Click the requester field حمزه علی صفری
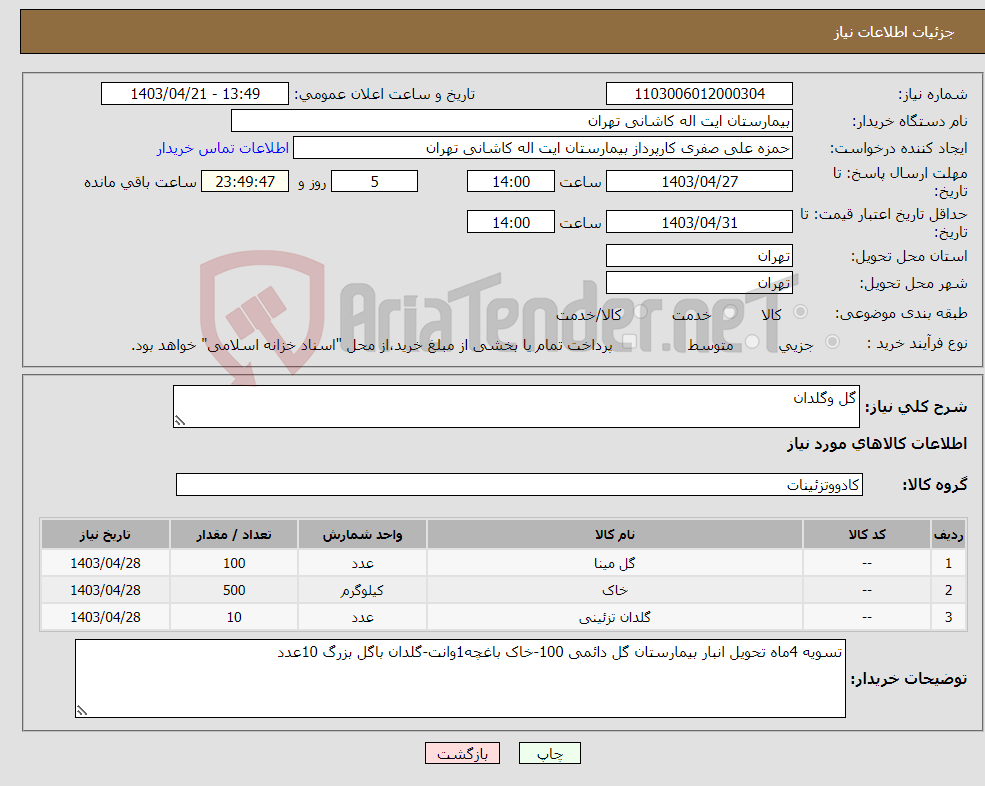 click(x=543, y=148)
